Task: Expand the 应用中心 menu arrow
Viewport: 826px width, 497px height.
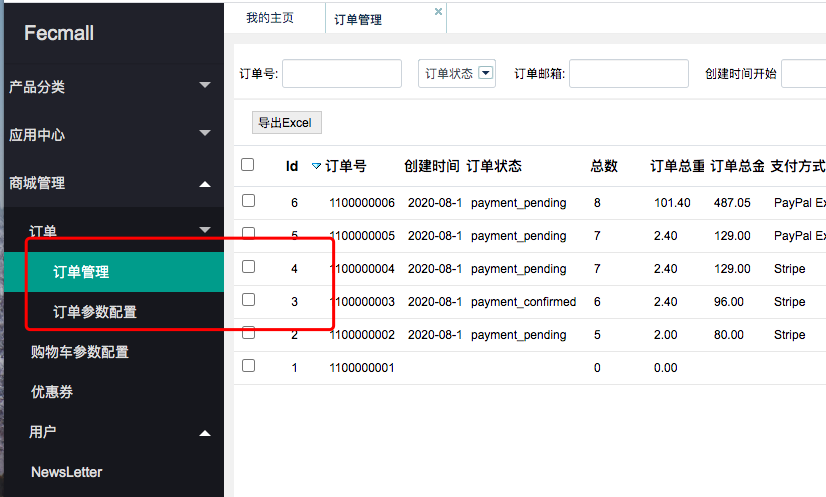Action: pos(205,133)
